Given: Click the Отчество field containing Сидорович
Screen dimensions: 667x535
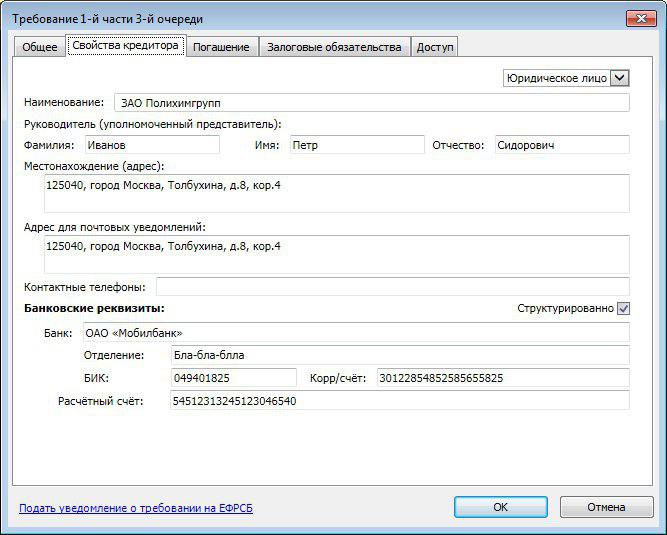Looking at the screenshot, I should pos(561,145).
